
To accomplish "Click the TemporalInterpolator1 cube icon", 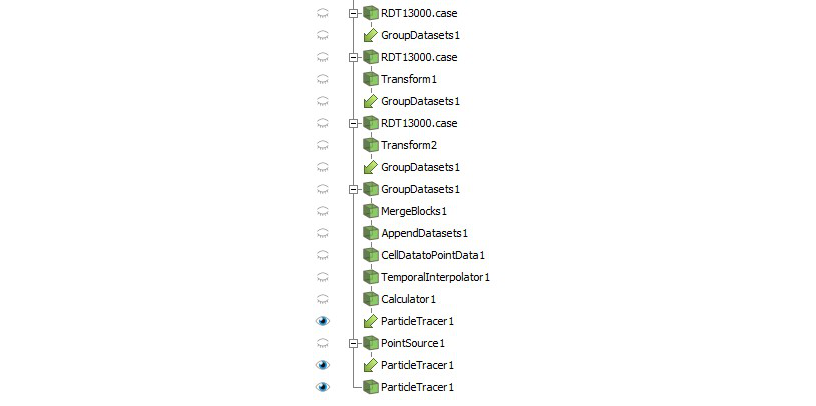I will (x=371, y=277).
